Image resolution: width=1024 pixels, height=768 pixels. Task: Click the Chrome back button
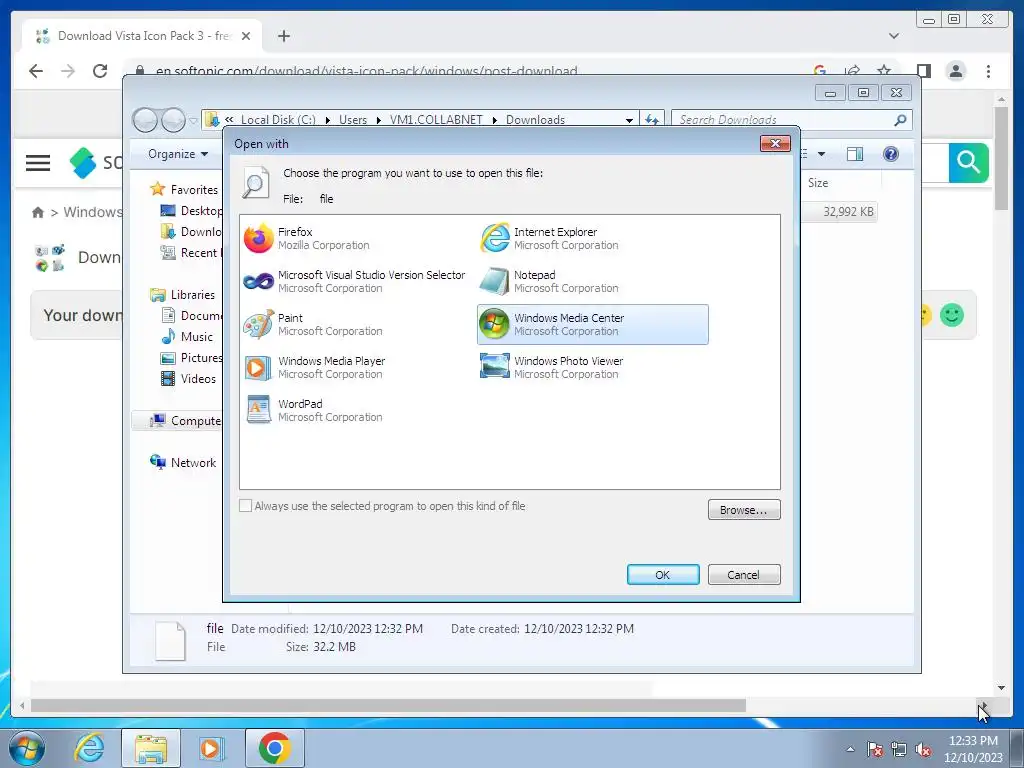click(36, 71)
